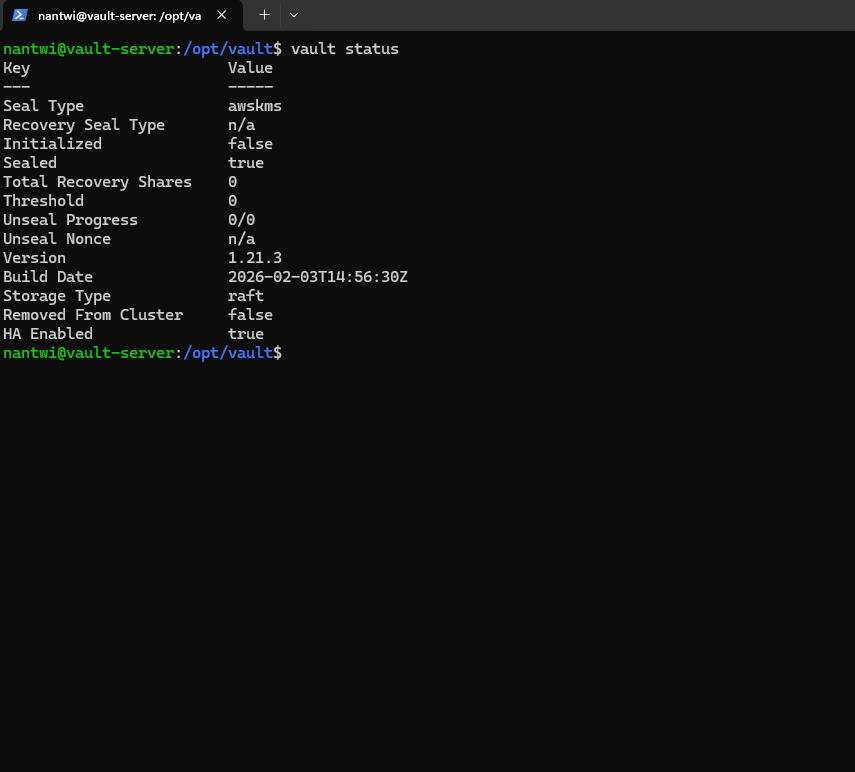Select the Build Date timestamp

318,276
